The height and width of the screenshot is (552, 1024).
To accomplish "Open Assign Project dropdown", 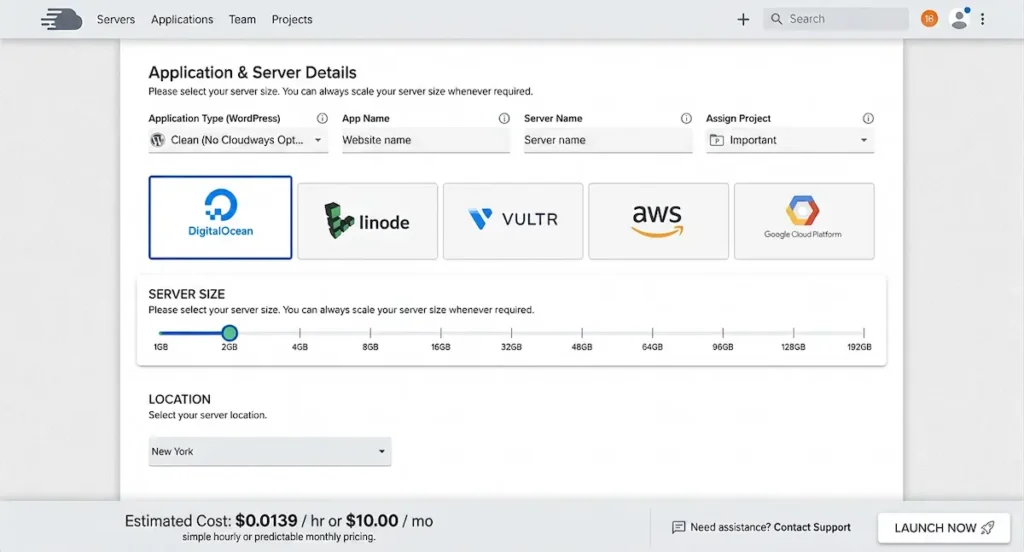I will pos(790,140).
